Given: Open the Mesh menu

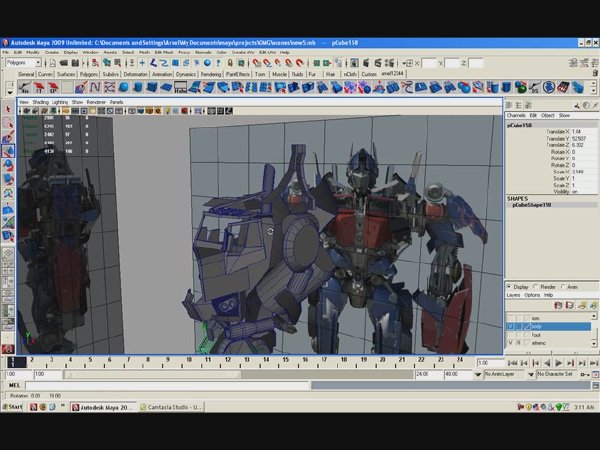Looking at the screenshot, I should (x=144, y=52).
